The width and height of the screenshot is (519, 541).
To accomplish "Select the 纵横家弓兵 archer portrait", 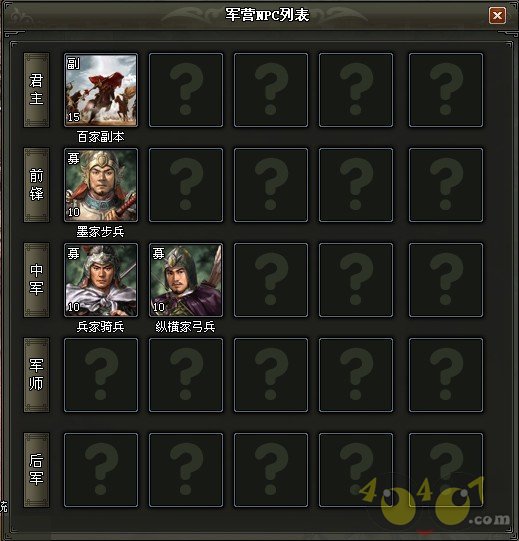I will coord(186,280).
